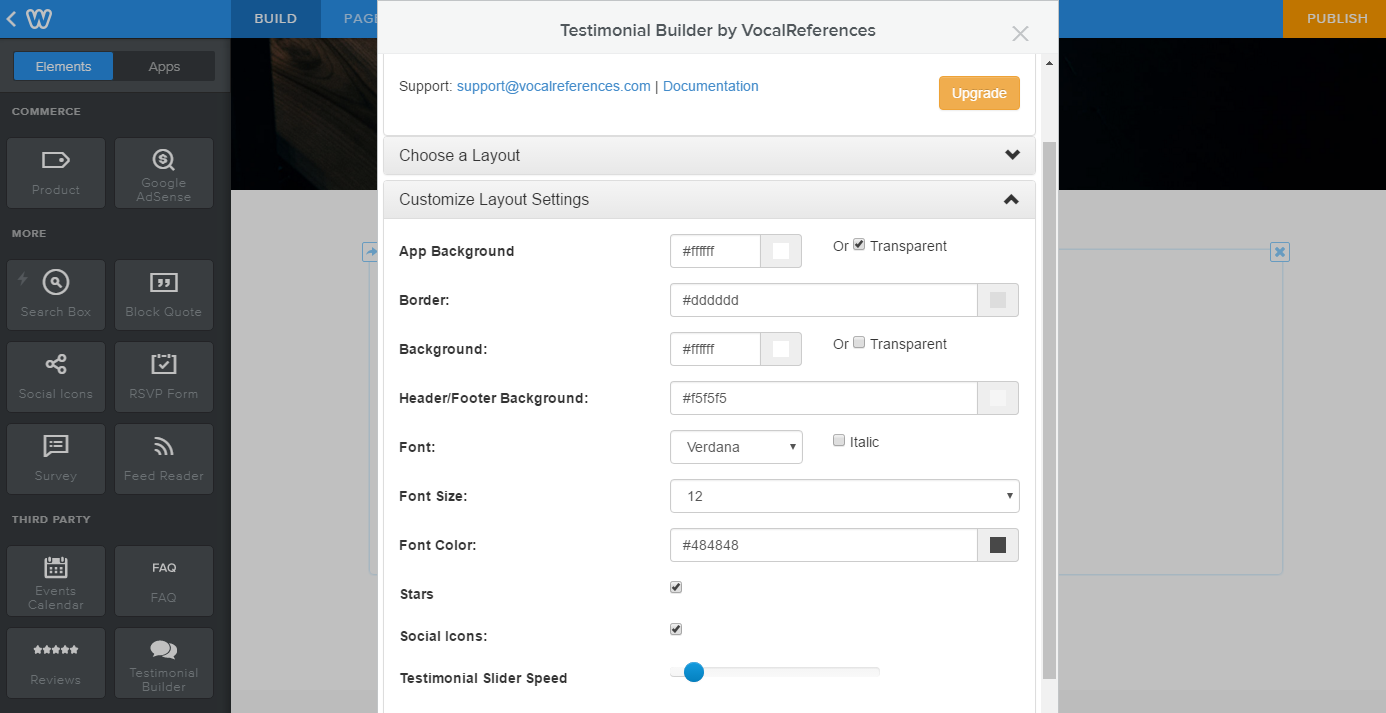The width and height of the screenshot is (1386, 713).
Task: Add the Google AdSense element
Action: point(164,173)
